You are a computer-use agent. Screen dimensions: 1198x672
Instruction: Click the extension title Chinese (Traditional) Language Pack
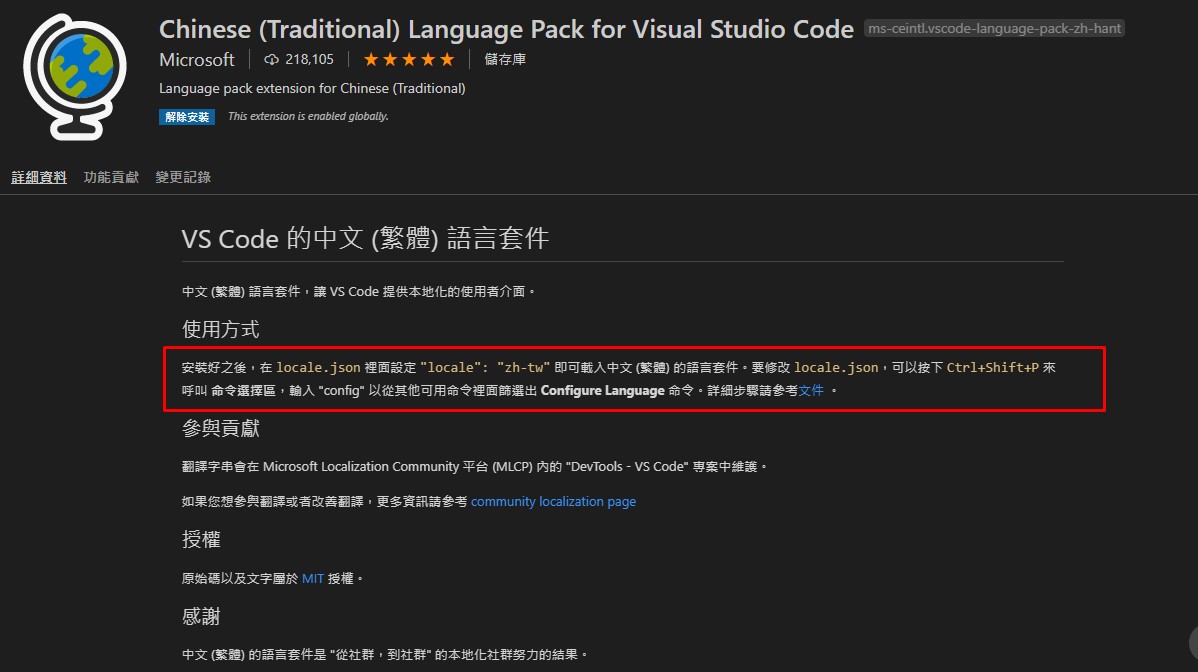click(x=506, y=29)
